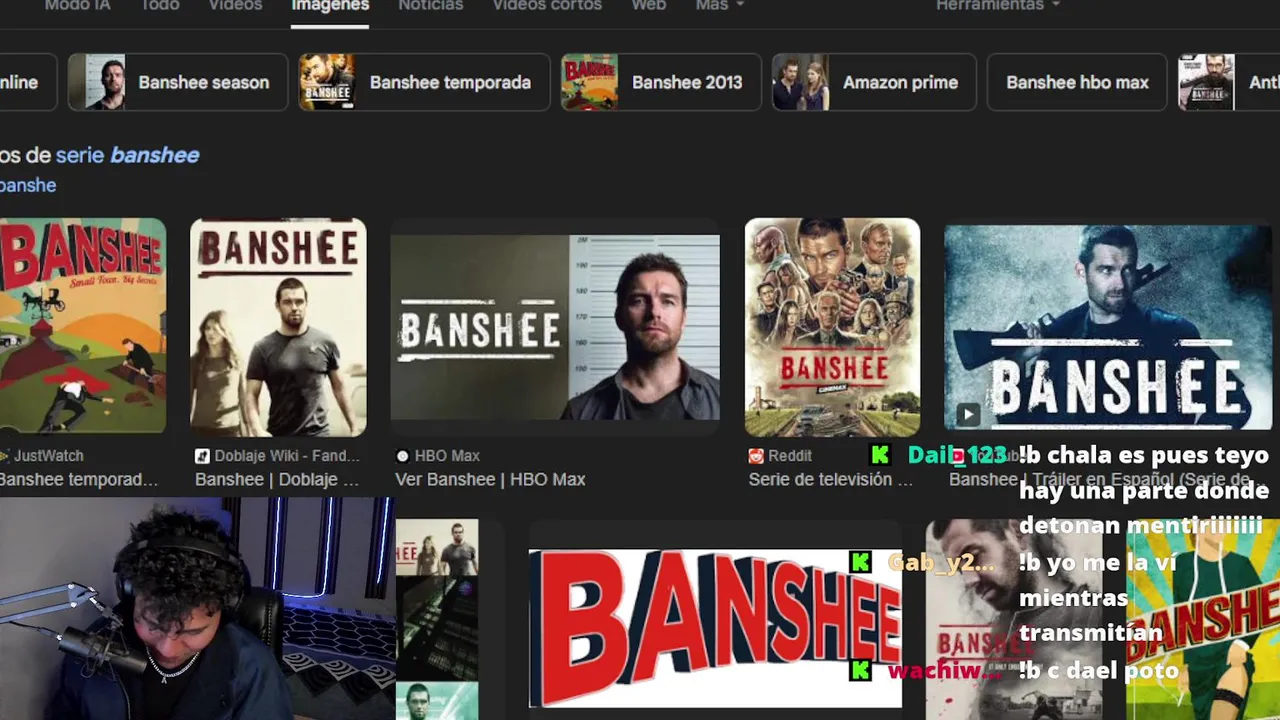Open the Modo IA tab
This screenshot has height=720, width=1280.
coord(77,5)
